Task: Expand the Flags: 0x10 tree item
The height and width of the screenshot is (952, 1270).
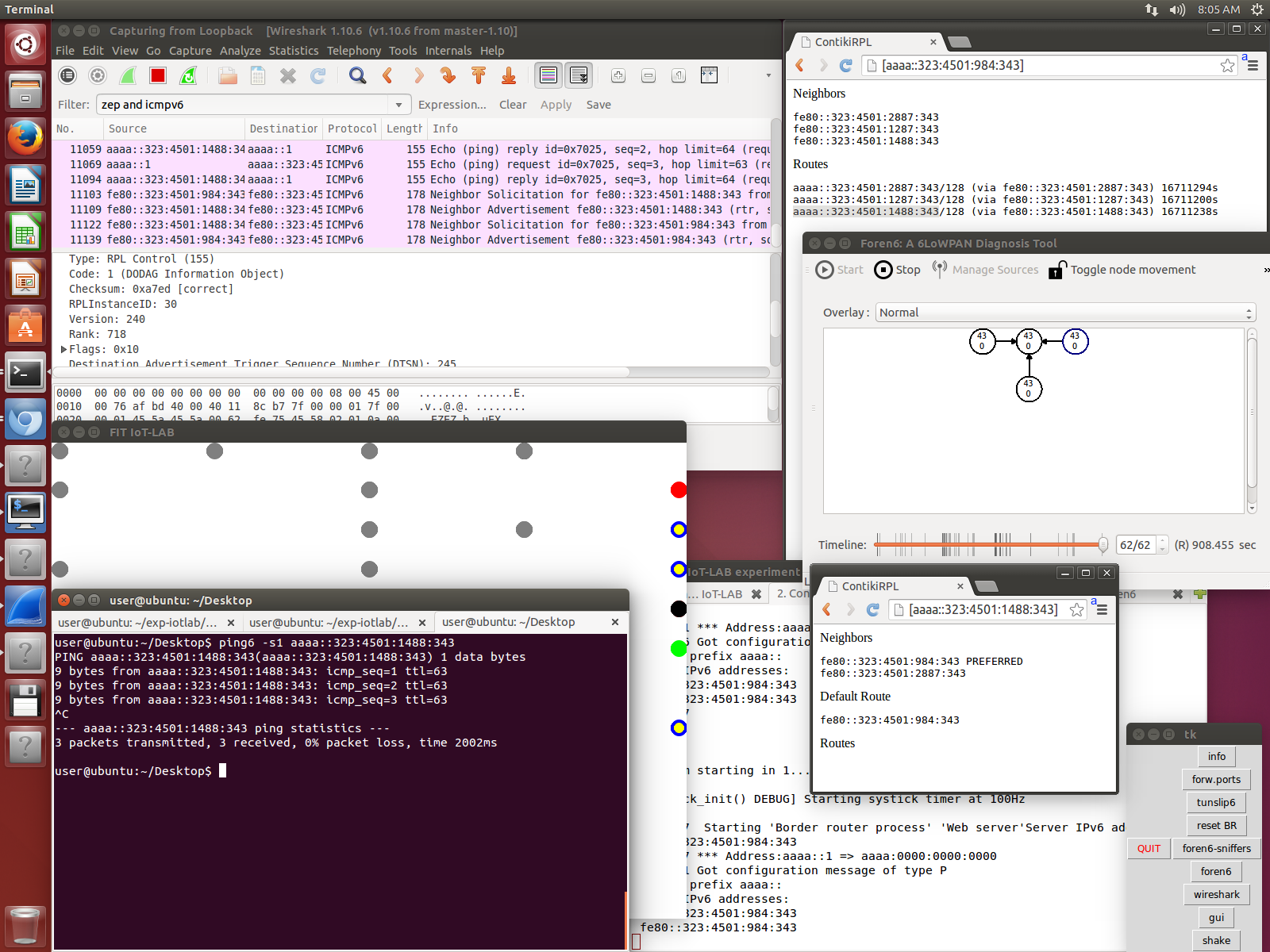Action: click(64, 349)
